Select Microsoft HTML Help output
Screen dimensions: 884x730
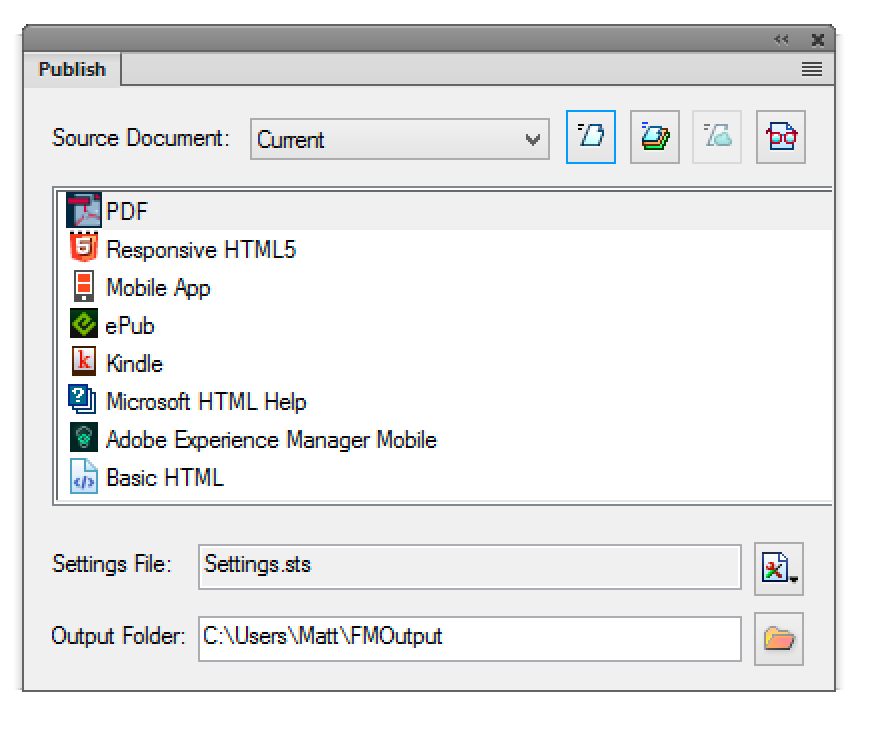[x=206, y=402]
